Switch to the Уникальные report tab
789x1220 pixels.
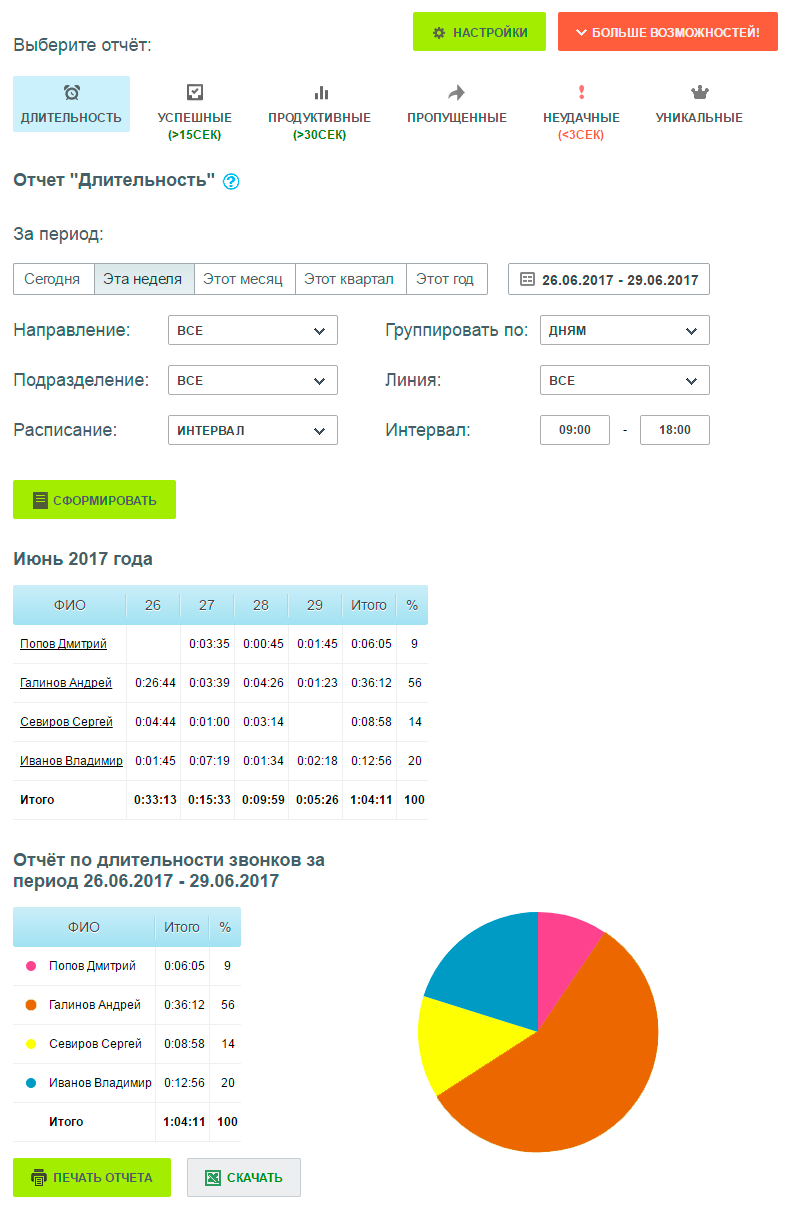pos(699,104)
